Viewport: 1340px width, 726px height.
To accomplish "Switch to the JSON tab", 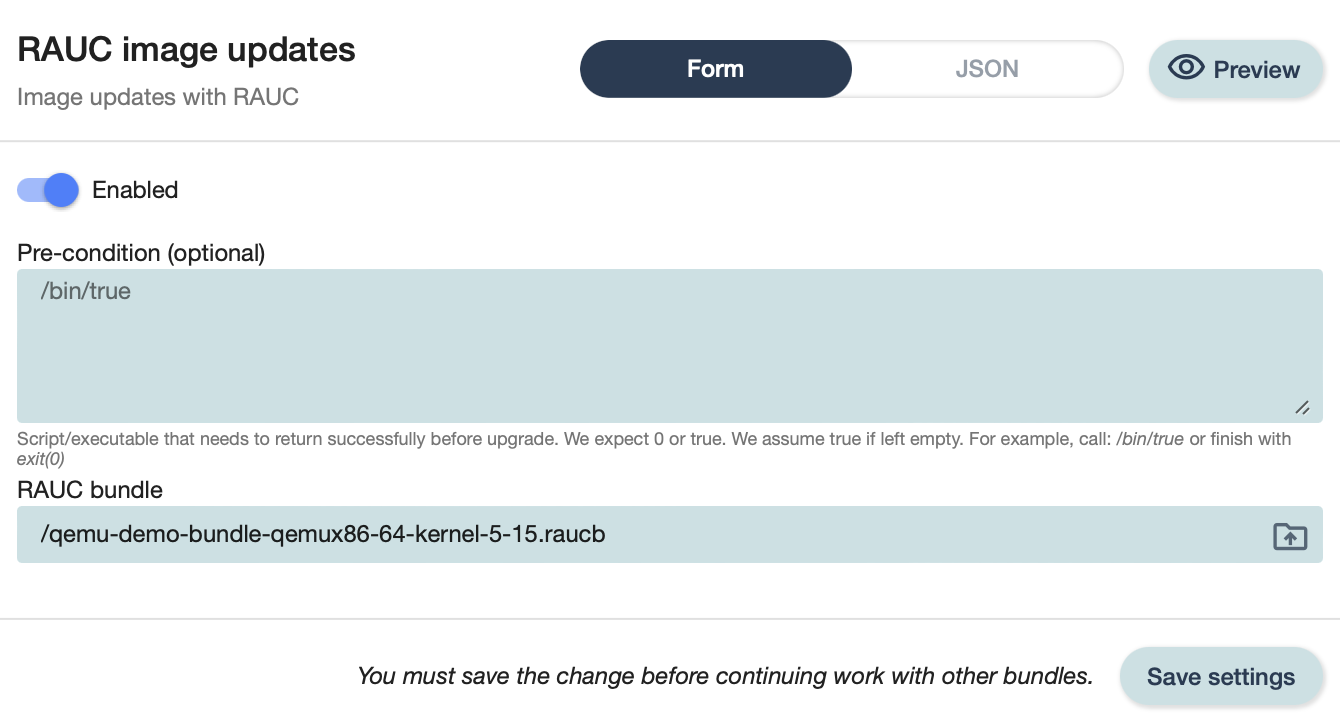I will (986, 68).
